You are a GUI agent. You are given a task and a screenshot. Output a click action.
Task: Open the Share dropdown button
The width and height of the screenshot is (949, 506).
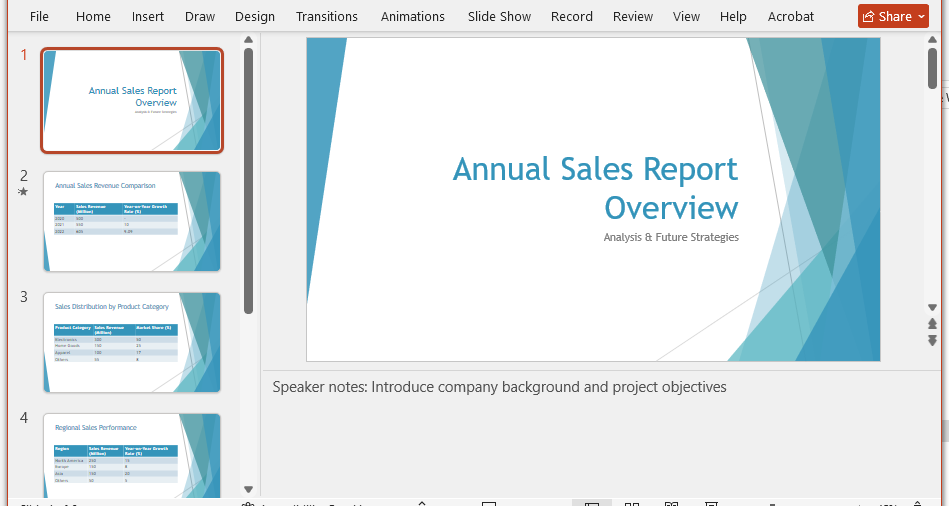click(893, 16)
